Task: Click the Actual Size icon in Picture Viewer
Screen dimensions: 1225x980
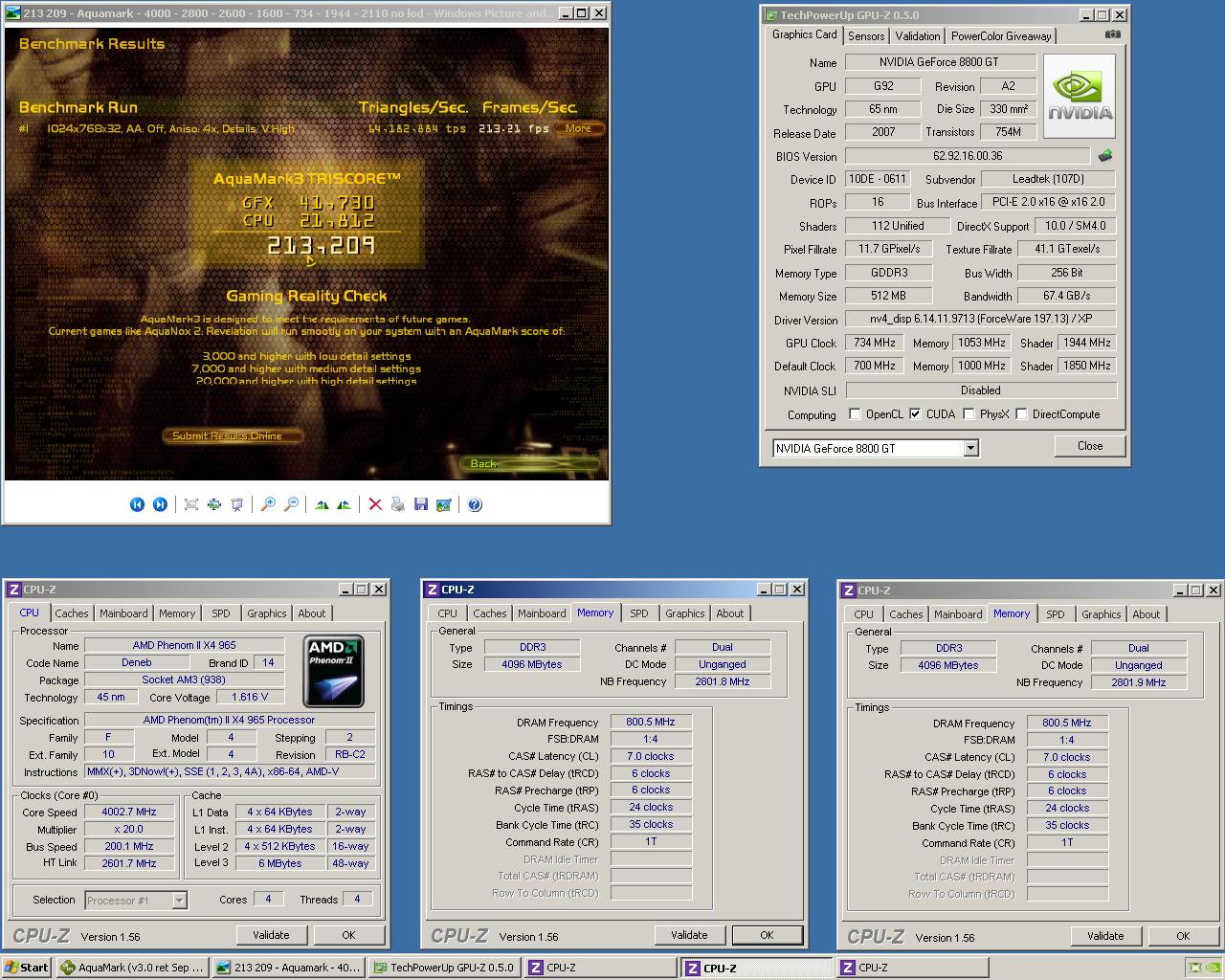Action: (213, 504)
